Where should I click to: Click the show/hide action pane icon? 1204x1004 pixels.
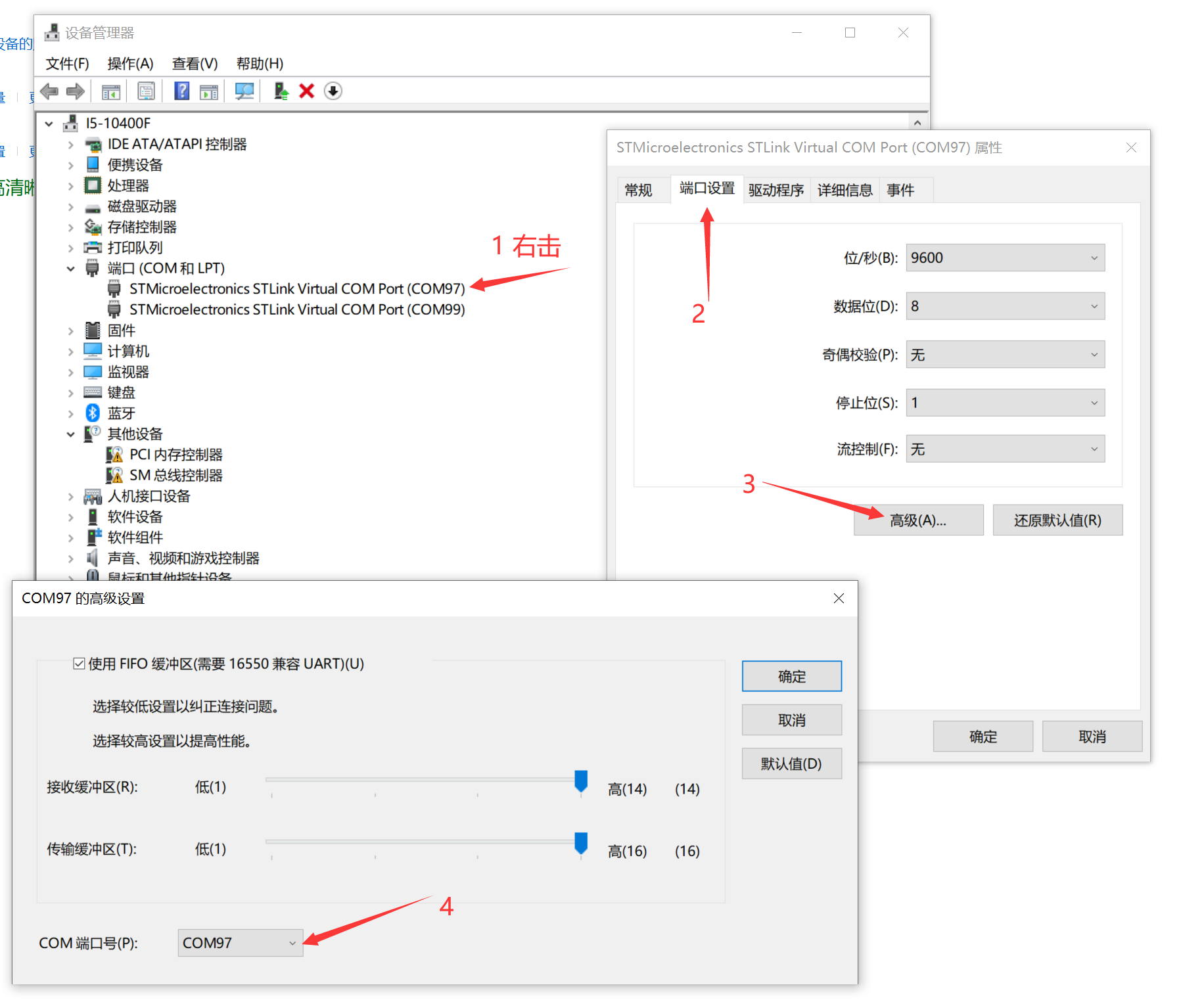pyautogui.click(x=209, y=91)
